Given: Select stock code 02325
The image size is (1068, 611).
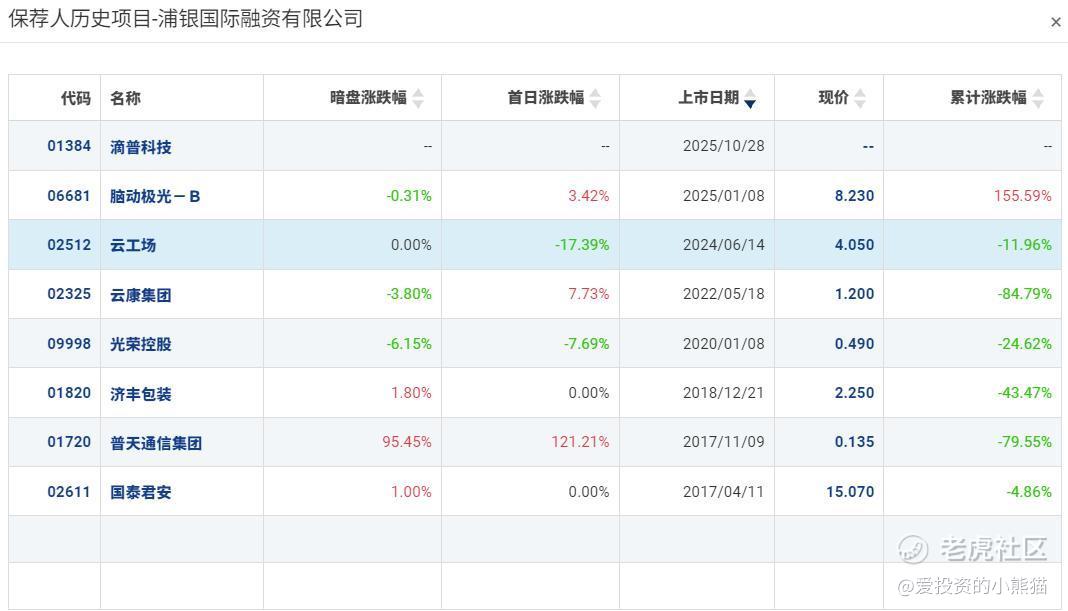Looking at the screenshot, I should pos(69,294).
